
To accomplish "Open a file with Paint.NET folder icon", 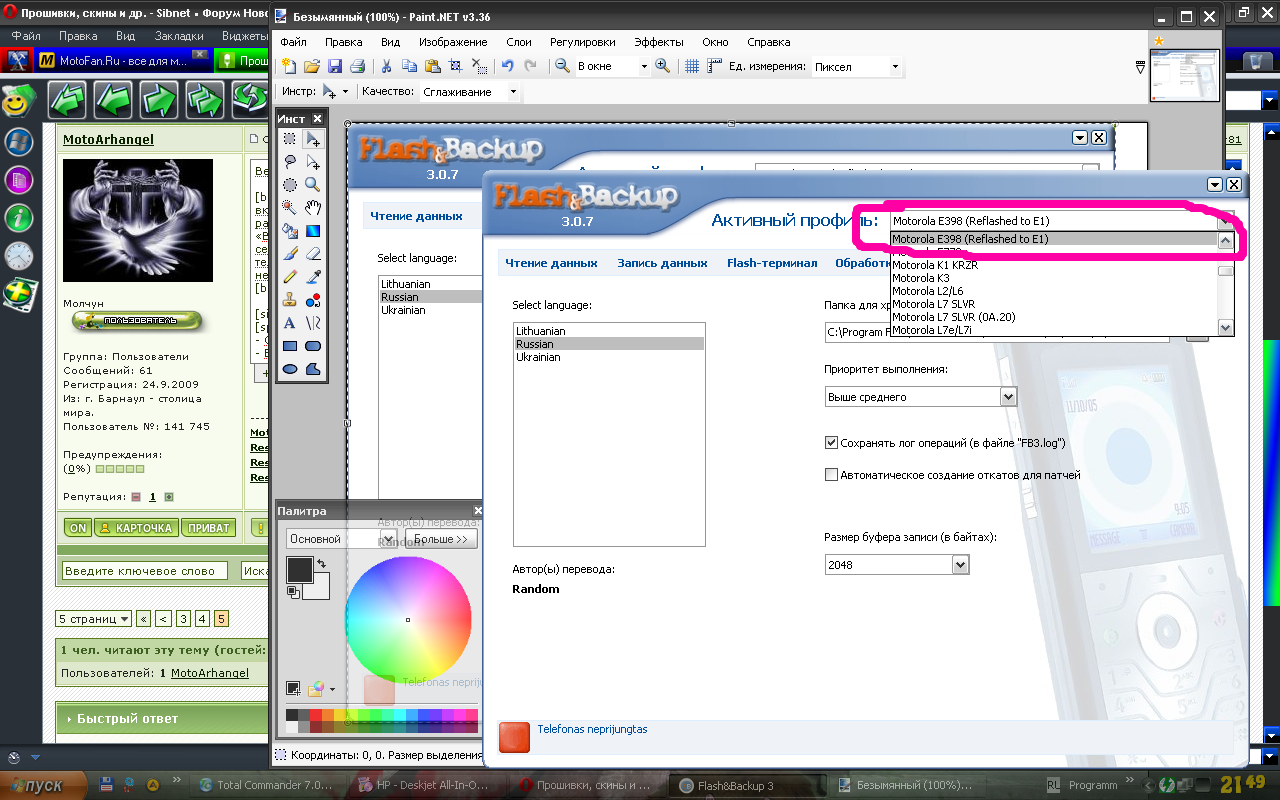I will coord(311,66).
